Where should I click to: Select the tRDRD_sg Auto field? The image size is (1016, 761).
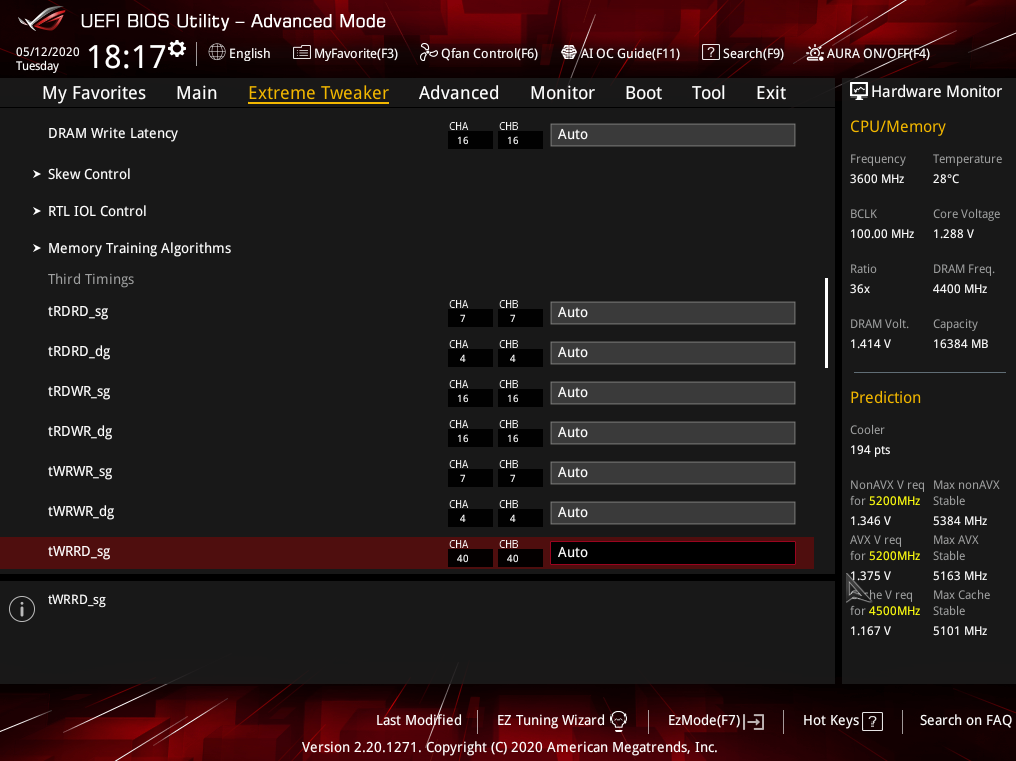673,312
